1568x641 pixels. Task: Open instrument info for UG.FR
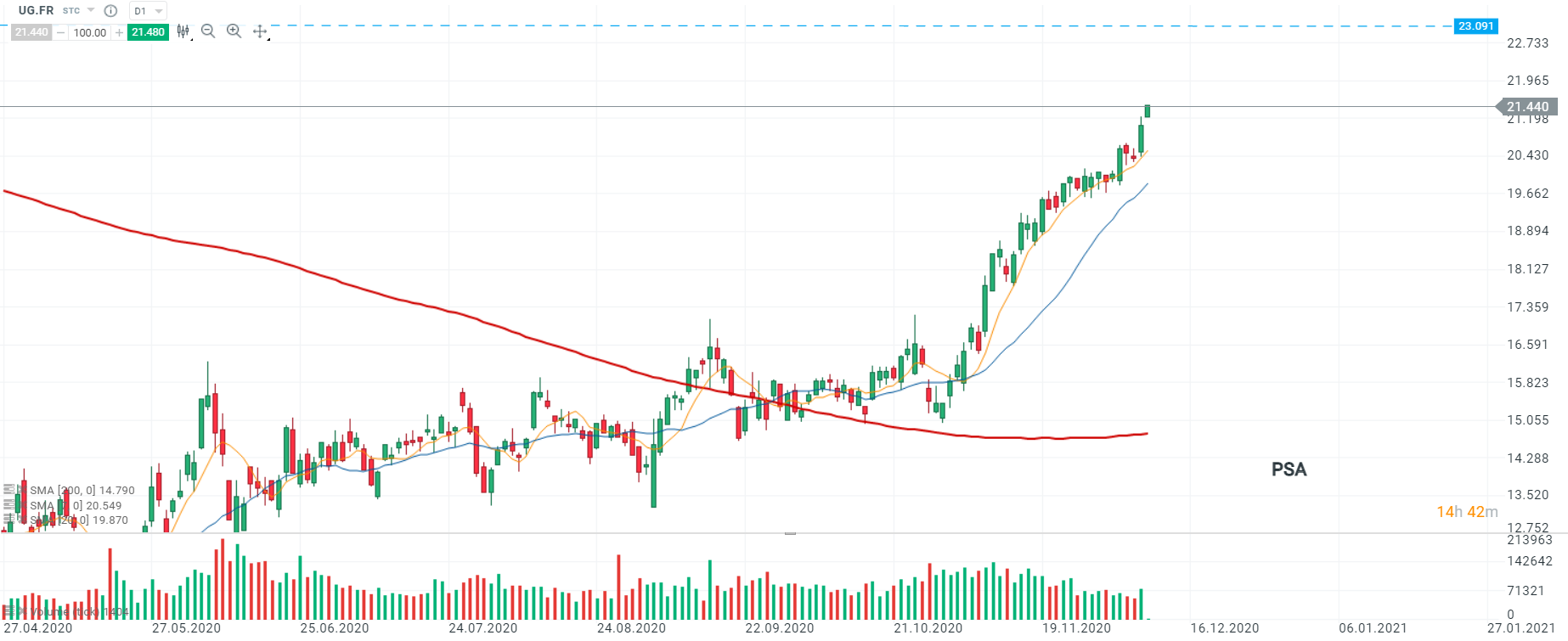110,11
